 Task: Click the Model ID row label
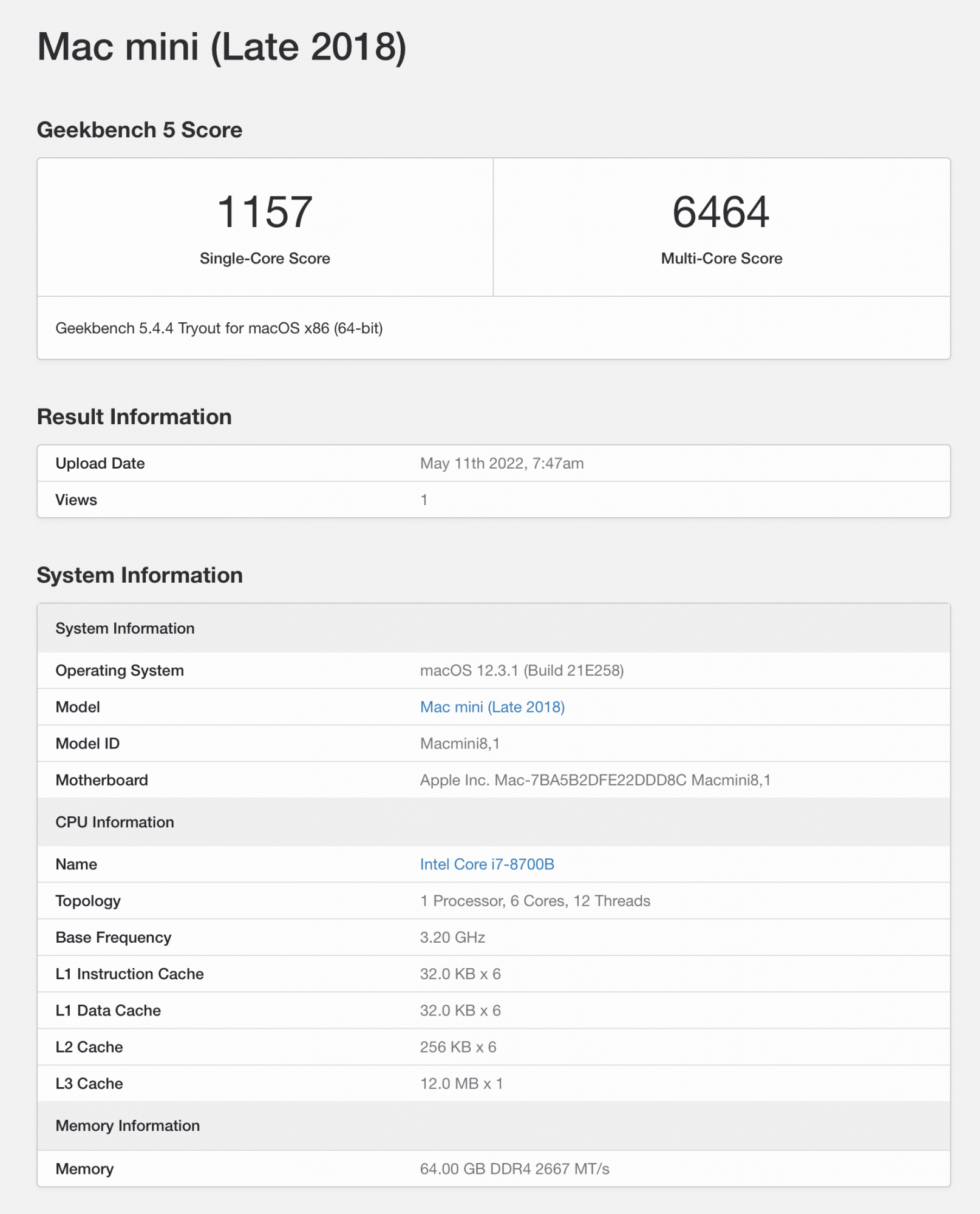point(87,744)
